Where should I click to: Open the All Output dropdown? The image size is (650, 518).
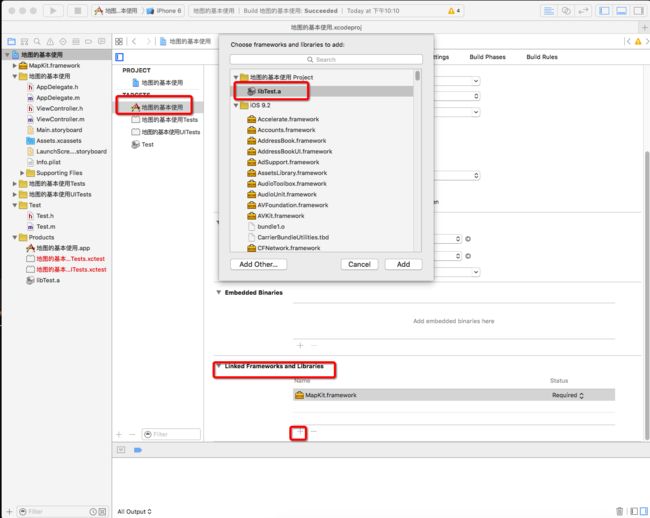(134, 511)
